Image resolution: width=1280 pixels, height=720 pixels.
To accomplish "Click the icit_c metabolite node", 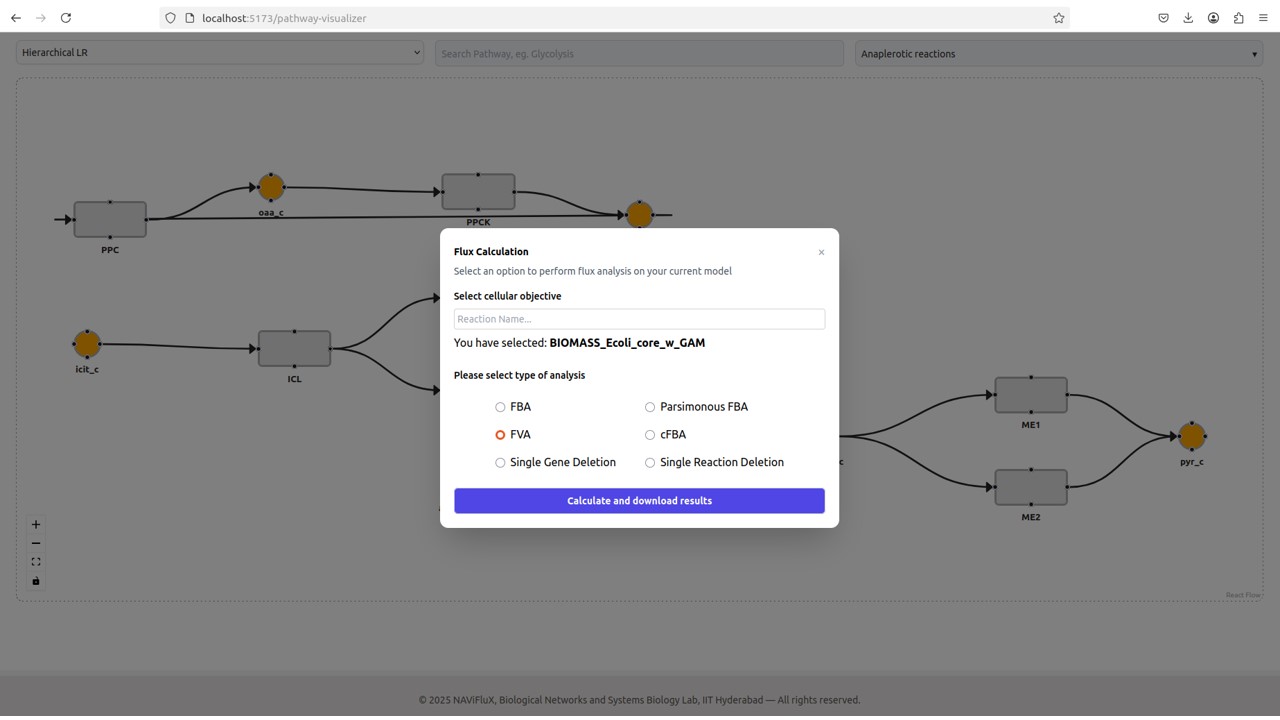I will click(x=86, y=345).
